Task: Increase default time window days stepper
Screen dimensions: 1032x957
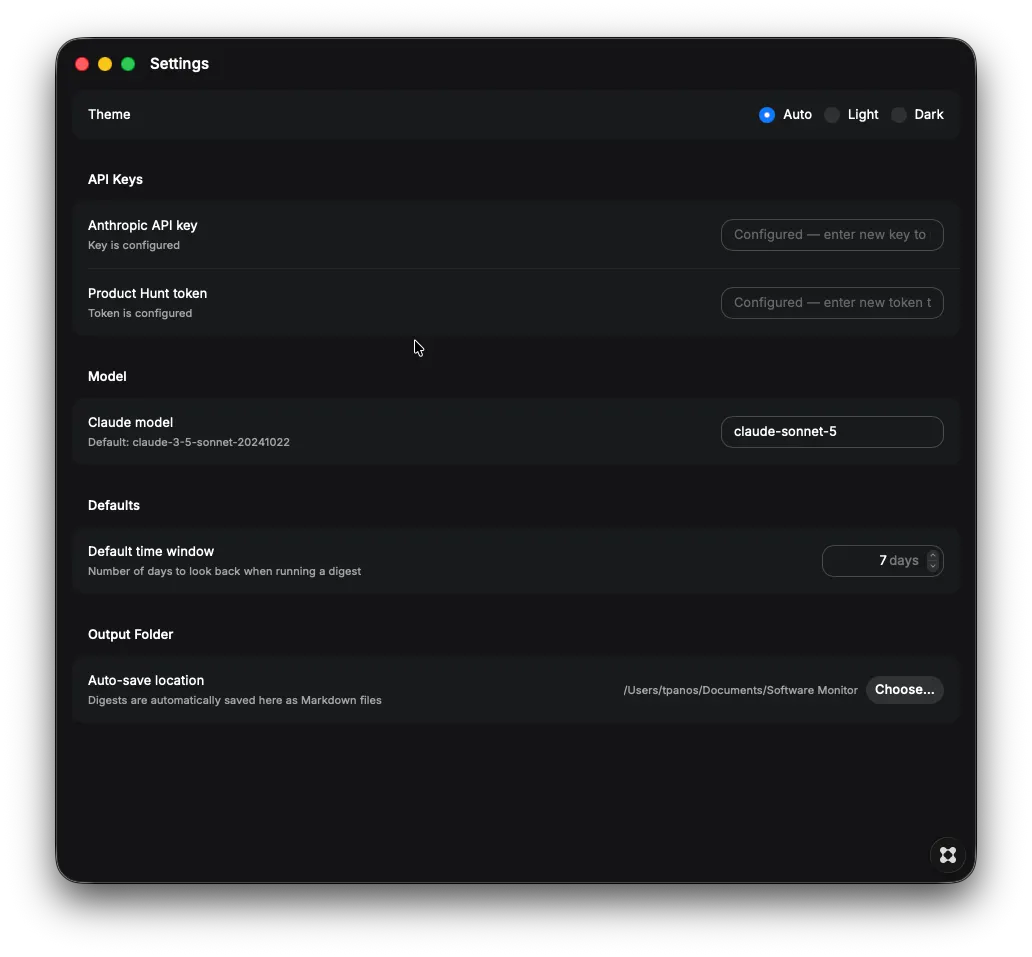Action: pos(933,556)
